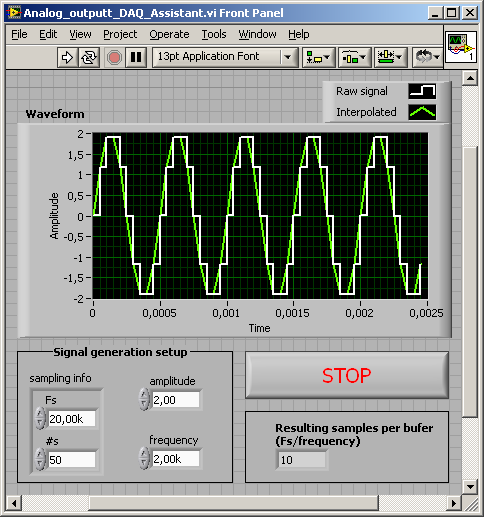The image size is (484, 517).
Task: Click the #s samples input field
Action: click(71, 460)
